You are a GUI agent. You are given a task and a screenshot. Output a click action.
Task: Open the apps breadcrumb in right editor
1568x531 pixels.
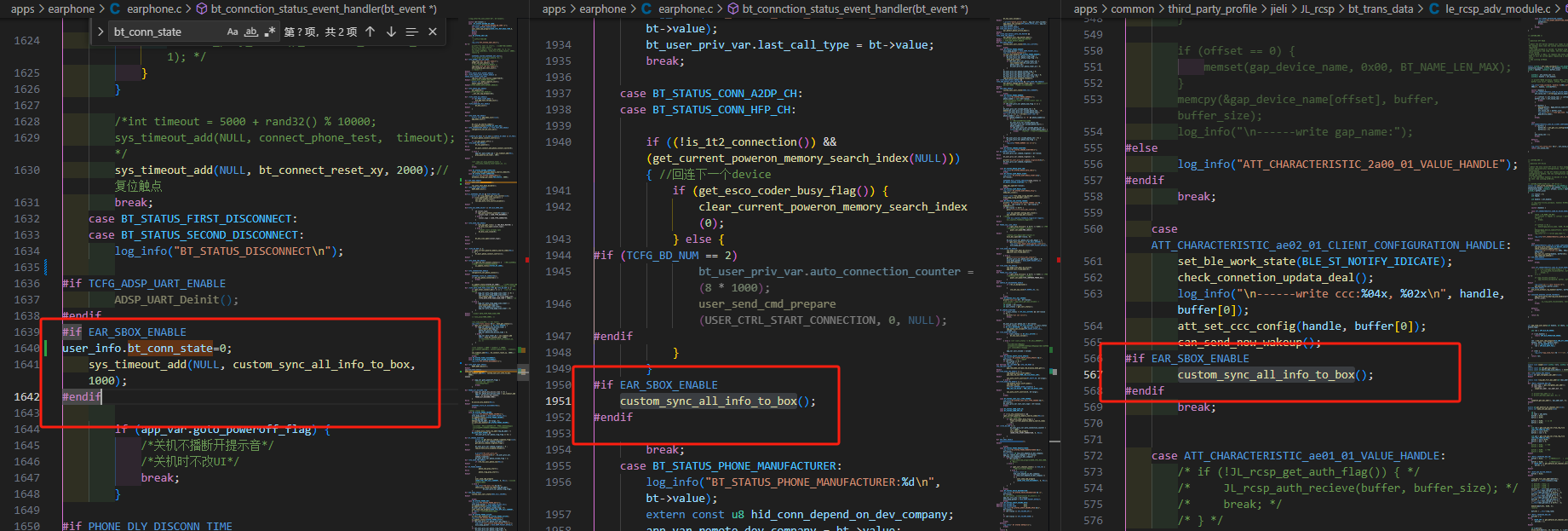[x=1086, y=9]
